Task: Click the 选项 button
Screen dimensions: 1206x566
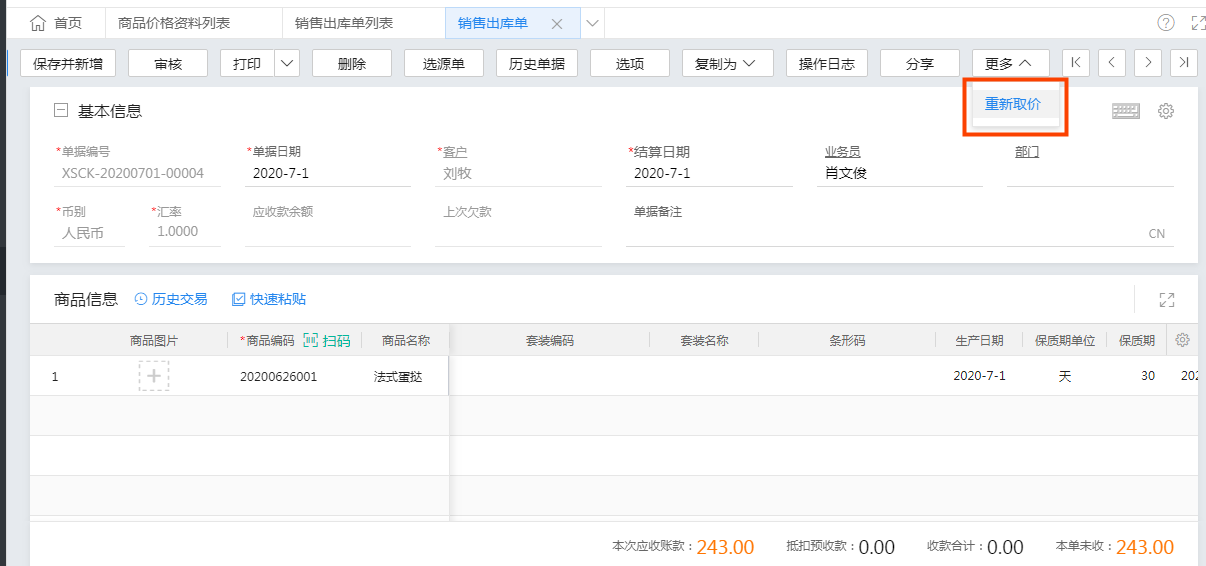Action: click(630, 63)
